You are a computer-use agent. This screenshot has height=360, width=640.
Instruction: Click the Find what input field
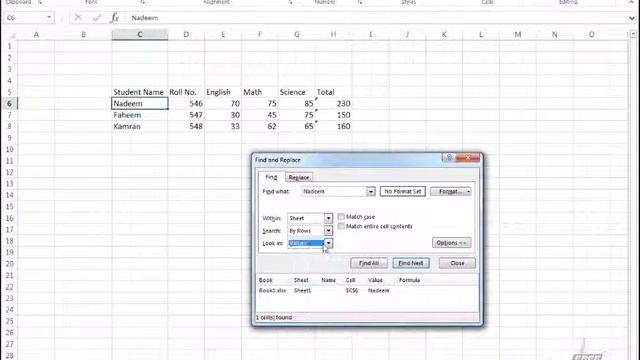[x=333, y=191]
